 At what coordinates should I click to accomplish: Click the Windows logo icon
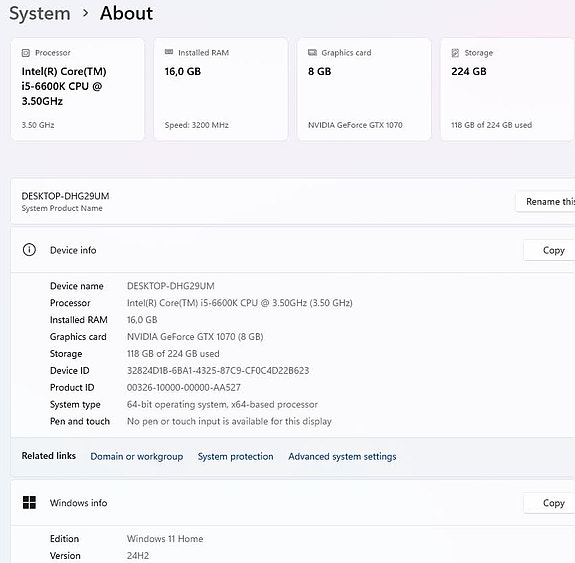point(29,502)
